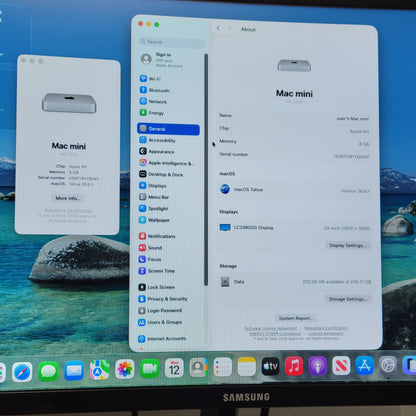The height and width of the screenshot is (416, 416).
Task: Open Messages from the Dock
Action: coord(48,371)
